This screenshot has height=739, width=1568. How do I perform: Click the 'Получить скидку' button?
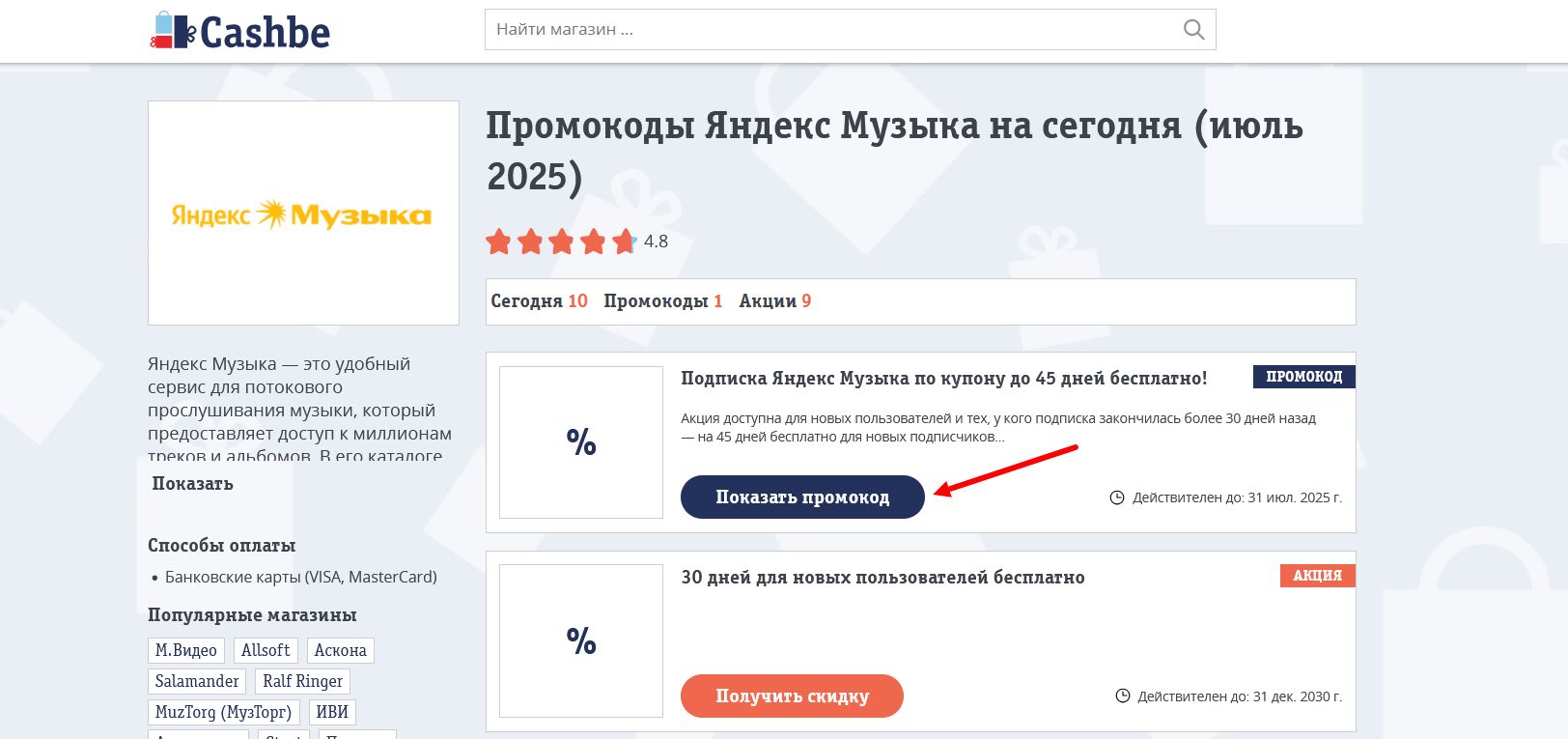[792, 696]
